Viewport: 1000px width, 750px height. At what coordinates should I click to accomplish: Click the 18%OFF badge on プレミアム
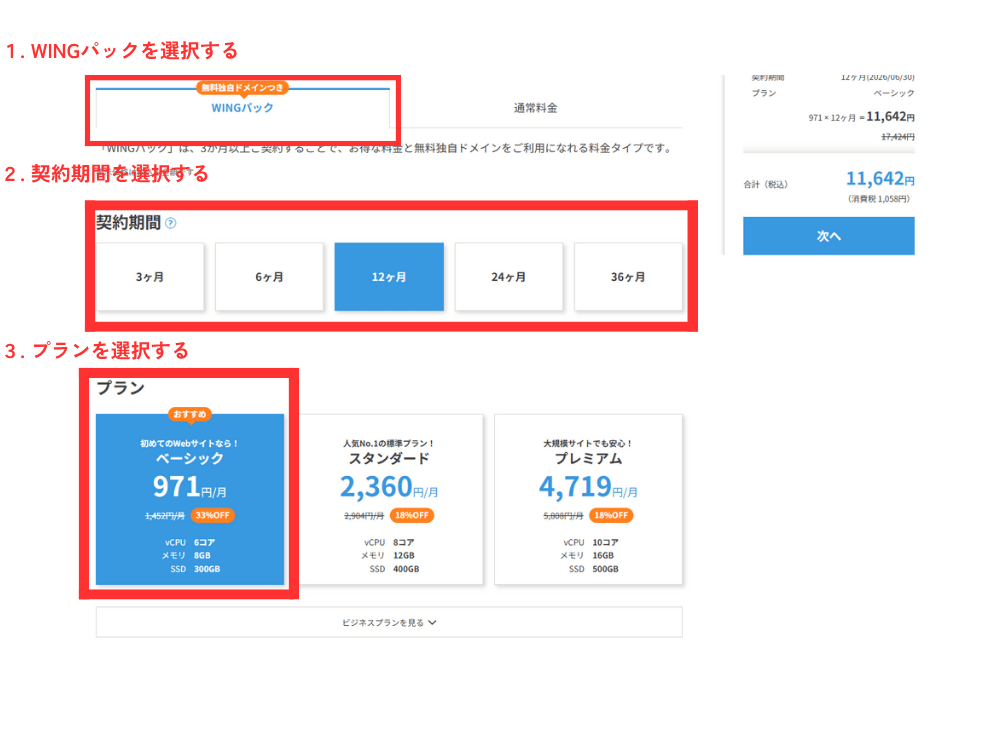click(x=611, y=515)
